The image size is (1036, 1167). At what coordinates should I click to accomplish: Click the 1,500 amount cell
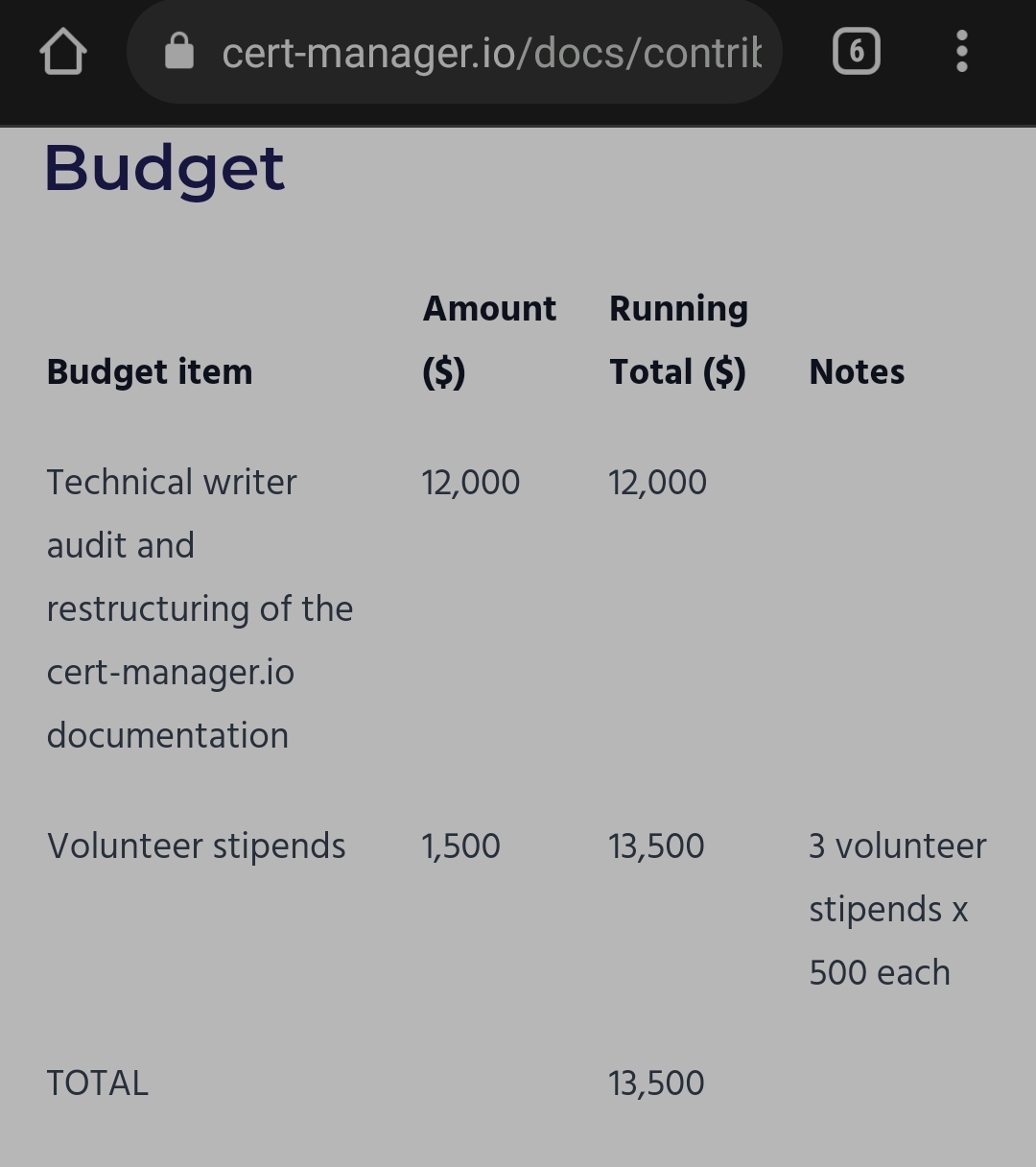tap(460, 846)
